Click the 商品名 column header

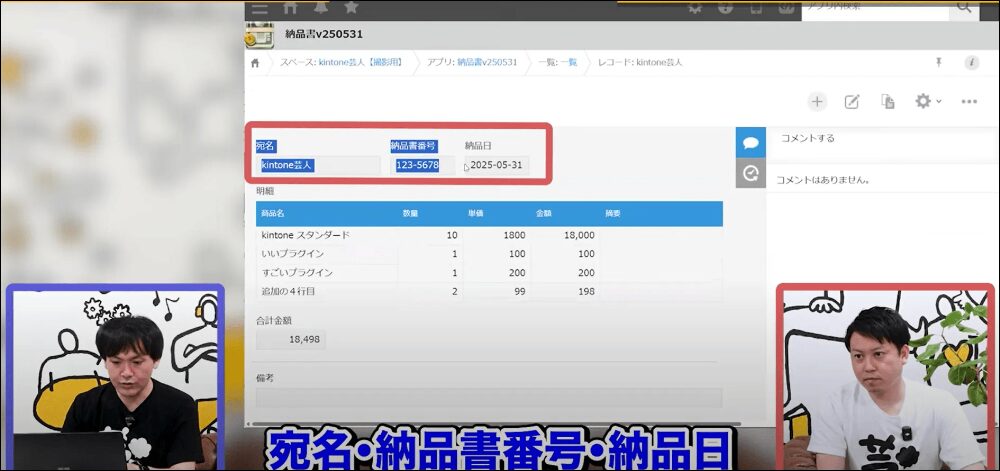coord(273,214)
